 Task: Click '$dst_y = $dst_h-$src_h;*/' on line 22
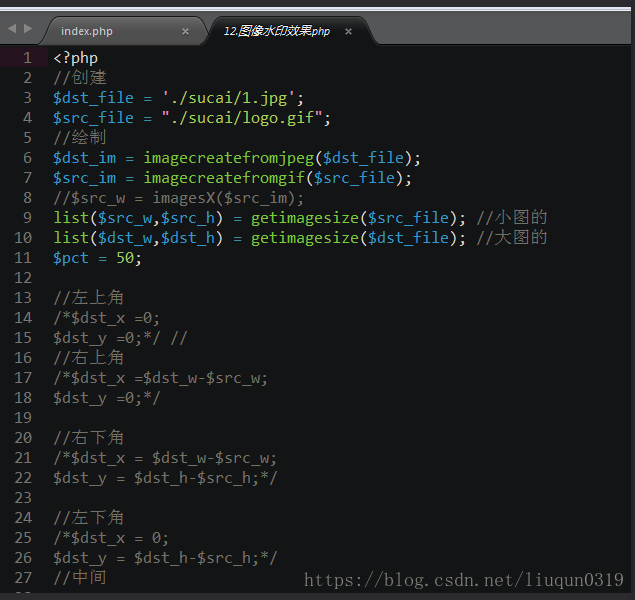(165, 478)
